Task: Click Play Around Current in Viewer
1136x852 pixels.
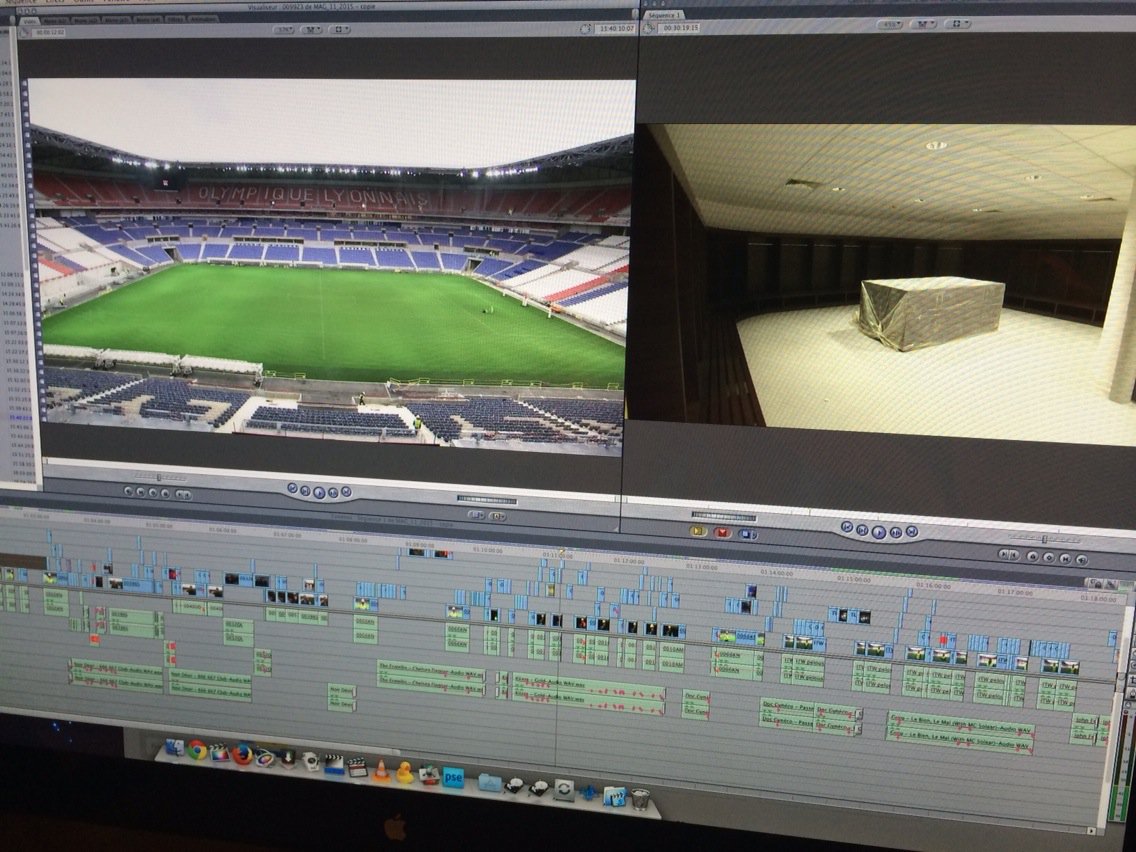Action: click(x=333, y=493)
